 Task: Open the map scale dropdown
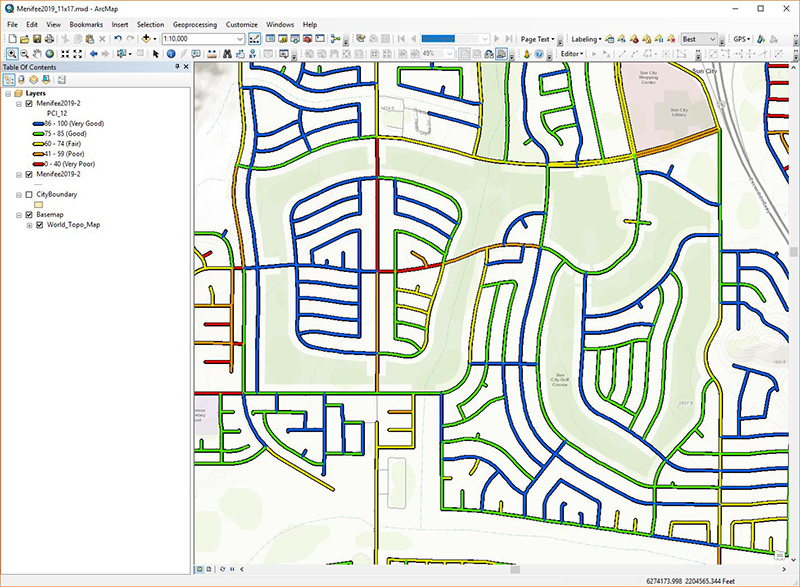(x=239, y=38)
